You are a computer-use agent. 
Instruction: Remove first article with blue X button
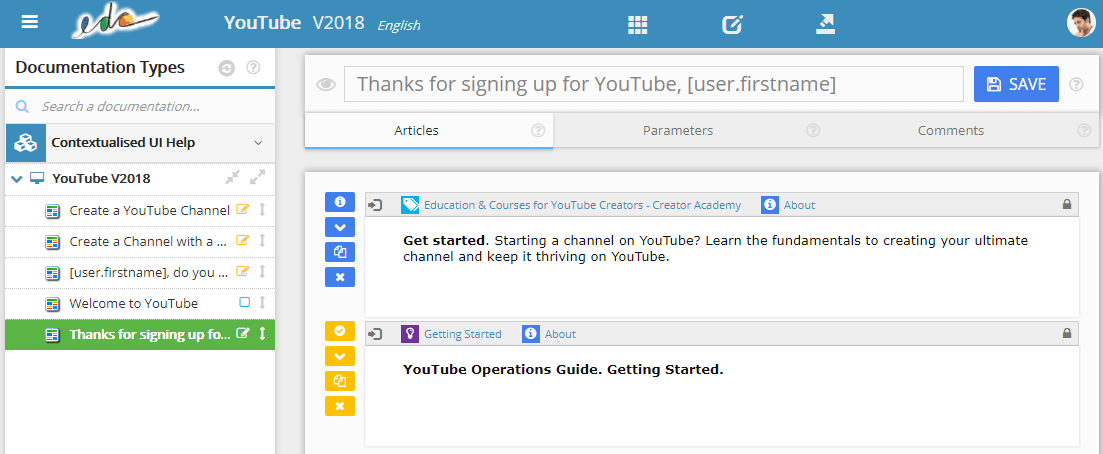tap(340, 277)
